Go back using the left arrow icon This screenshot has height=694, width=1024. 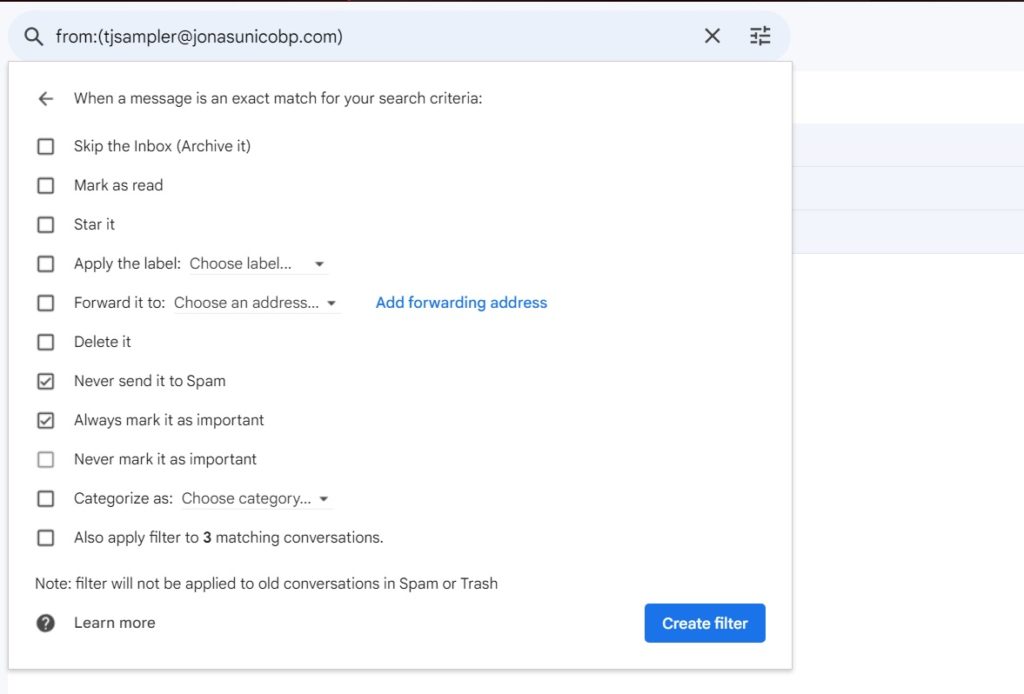click(45, 99)
